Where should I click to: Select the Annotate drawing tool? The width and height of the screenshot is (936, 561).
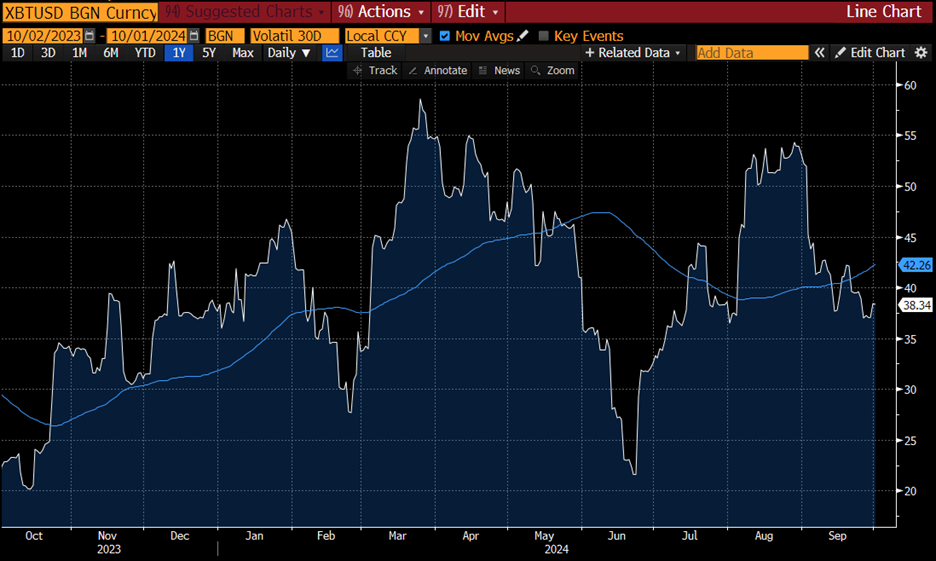click(438, 70)
